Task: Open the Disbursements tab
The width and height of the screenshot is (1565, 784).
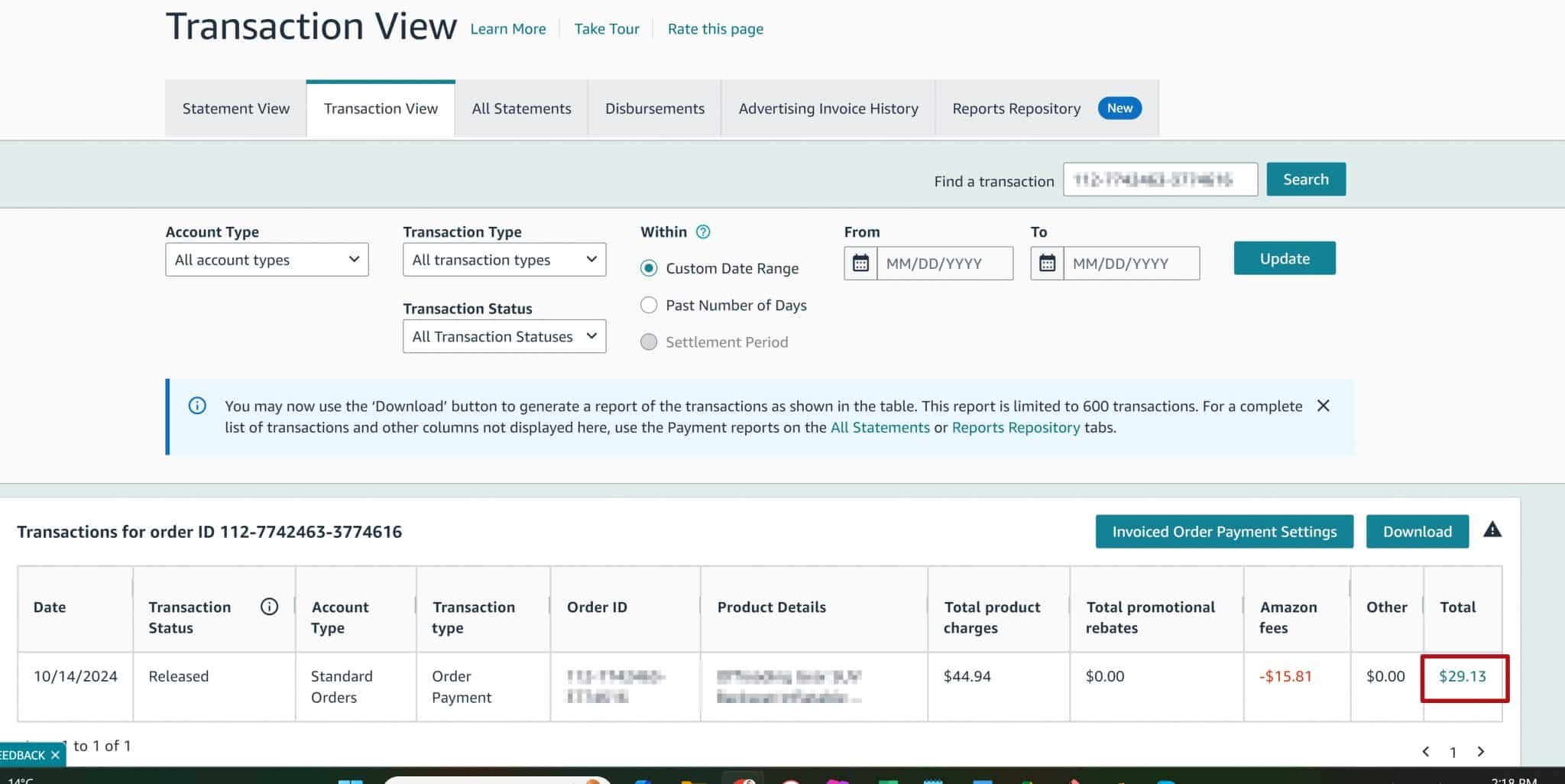Action: (655, 109)
